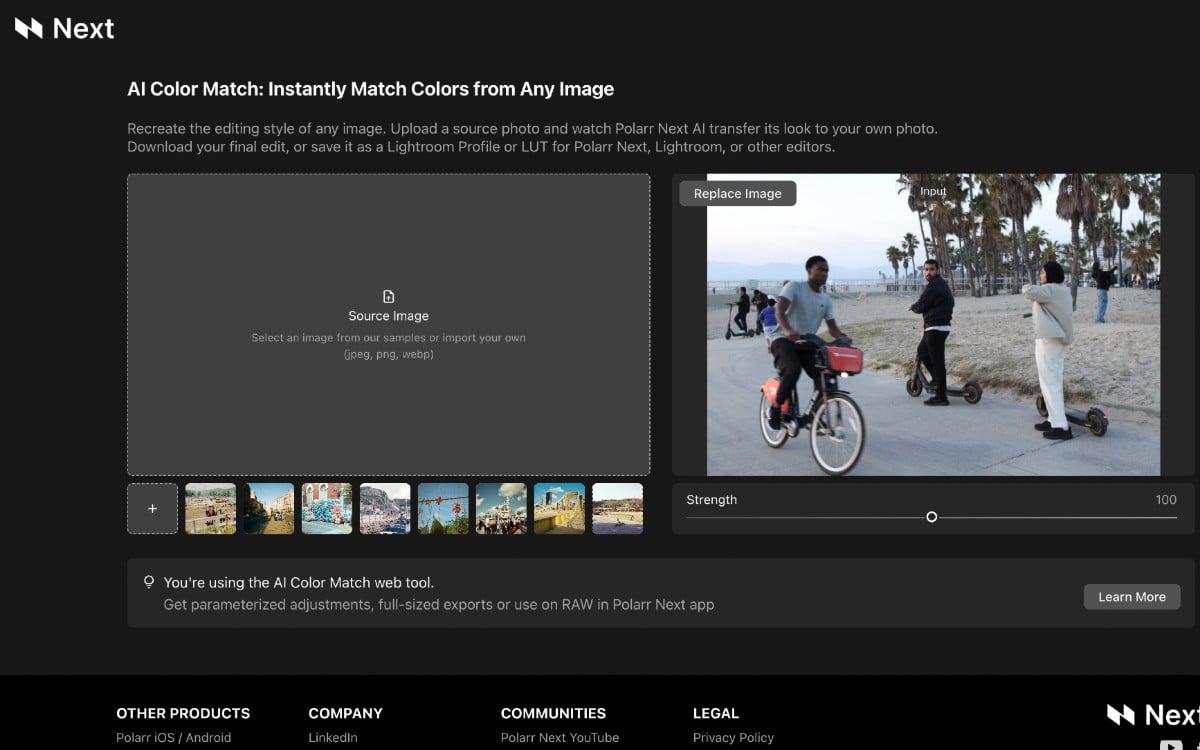Viewport: 1200px width, 750px height.
Task: Visit the Polarr Next YouTube link
Action: (559, 738)
